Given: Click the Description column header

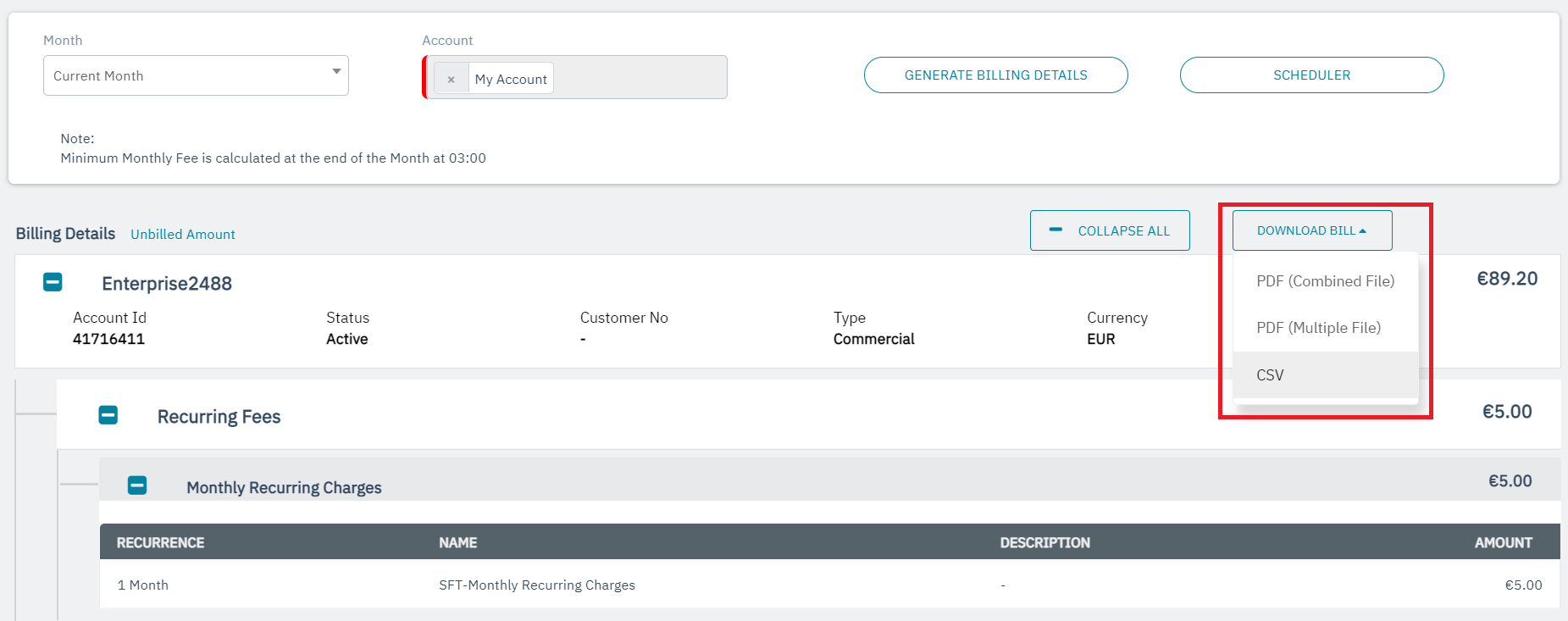Looking at the screenshot, I should [x=1044, y=542].
